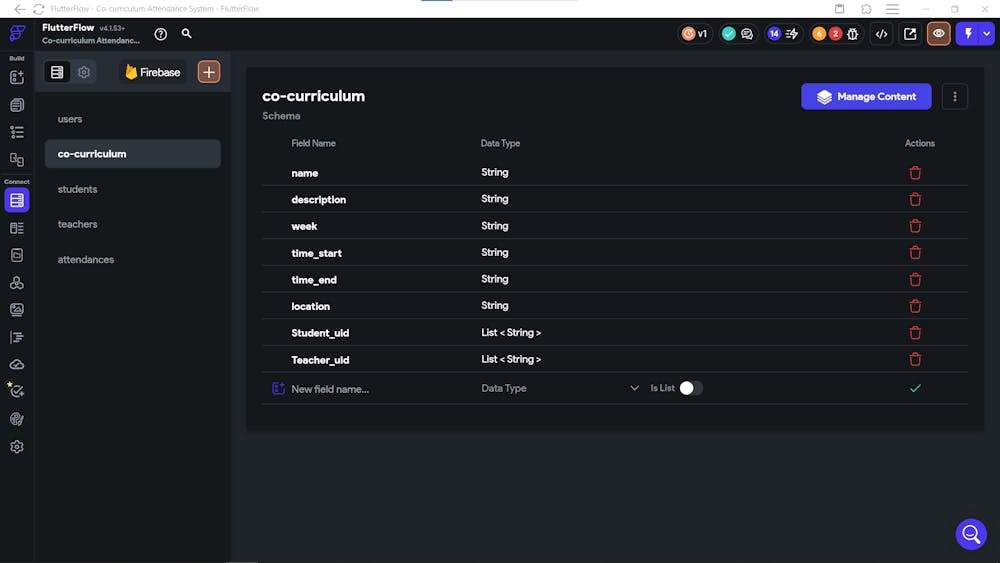Image resolution: width=1000 pixels, height=563 pixels.
Task: Open the Cloud Functions icon in sidebar
Action: coord(17,365)
